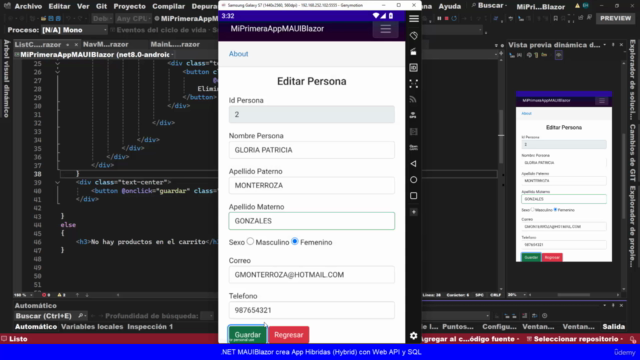Click Correo input field
Screen dimensions: 640x360
[311, 275]
